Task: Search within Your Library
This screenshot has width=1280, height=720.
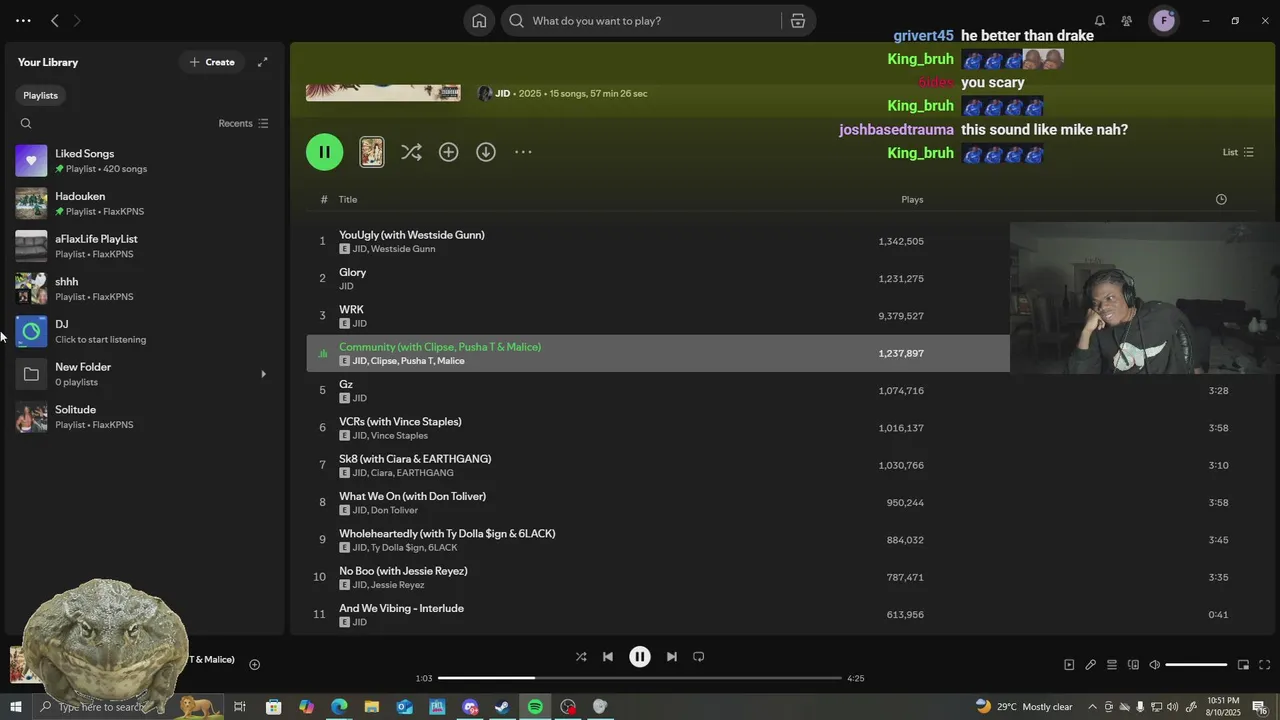Action: 26,124
